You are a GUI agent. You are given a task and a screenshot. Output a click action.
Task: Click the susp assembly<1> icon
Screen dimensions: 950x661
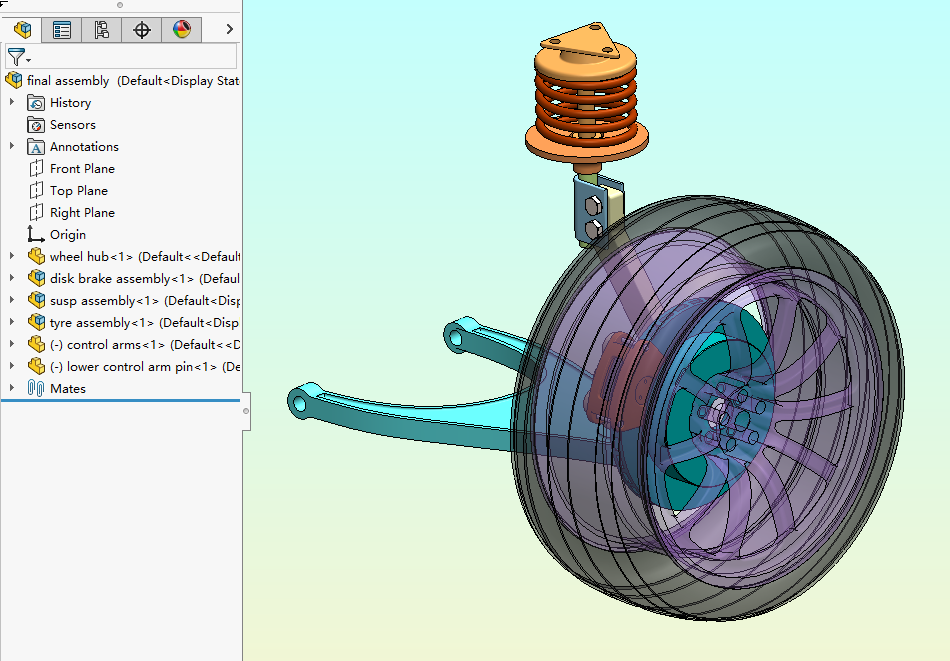pos(36,300)
